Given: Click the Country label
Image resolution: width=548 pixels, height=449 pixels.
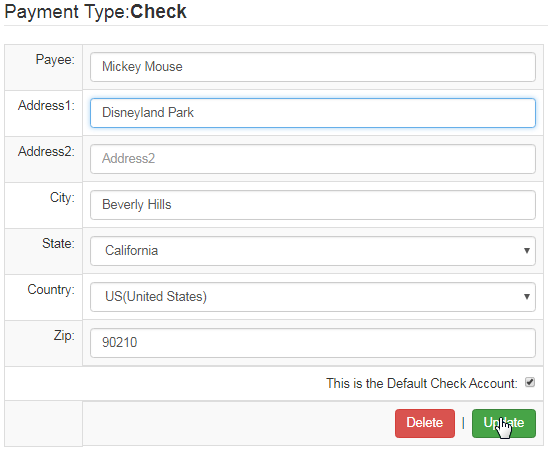Looking at the screenshot, I should [x=51, y=290].
